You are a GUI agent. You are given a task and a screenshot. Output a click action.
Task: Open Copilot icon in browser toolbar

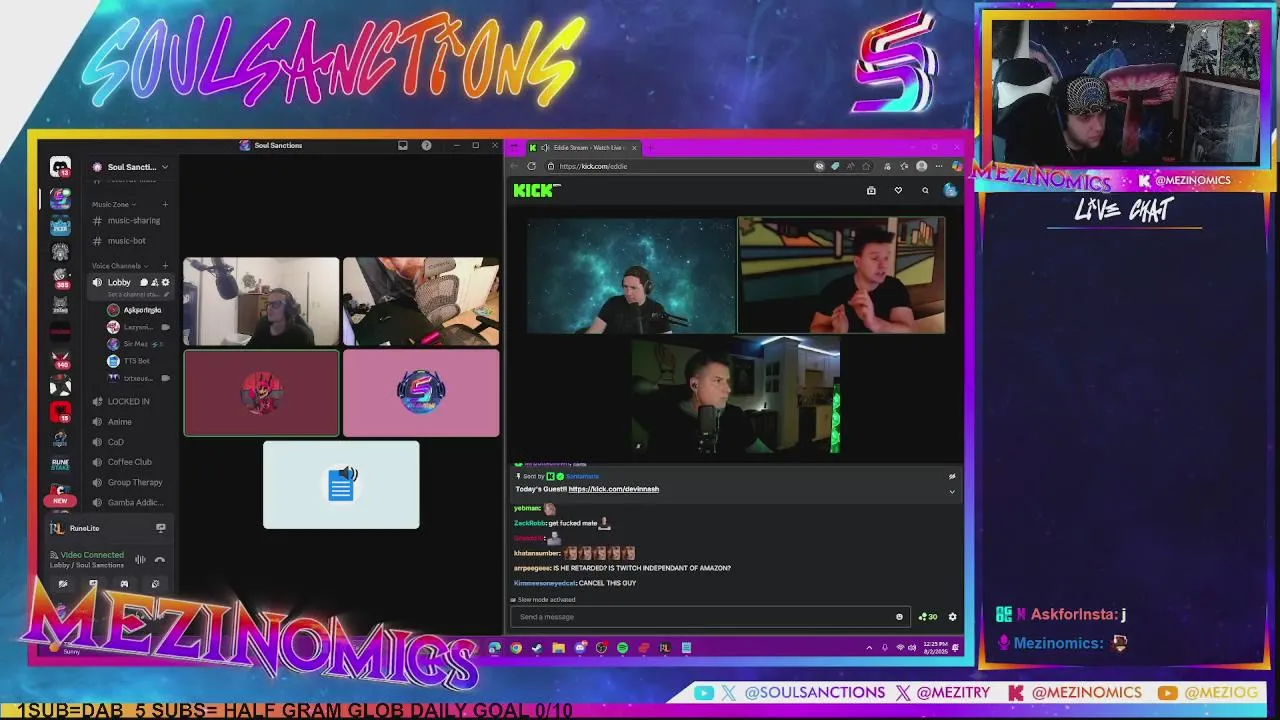tap(957, 166)
